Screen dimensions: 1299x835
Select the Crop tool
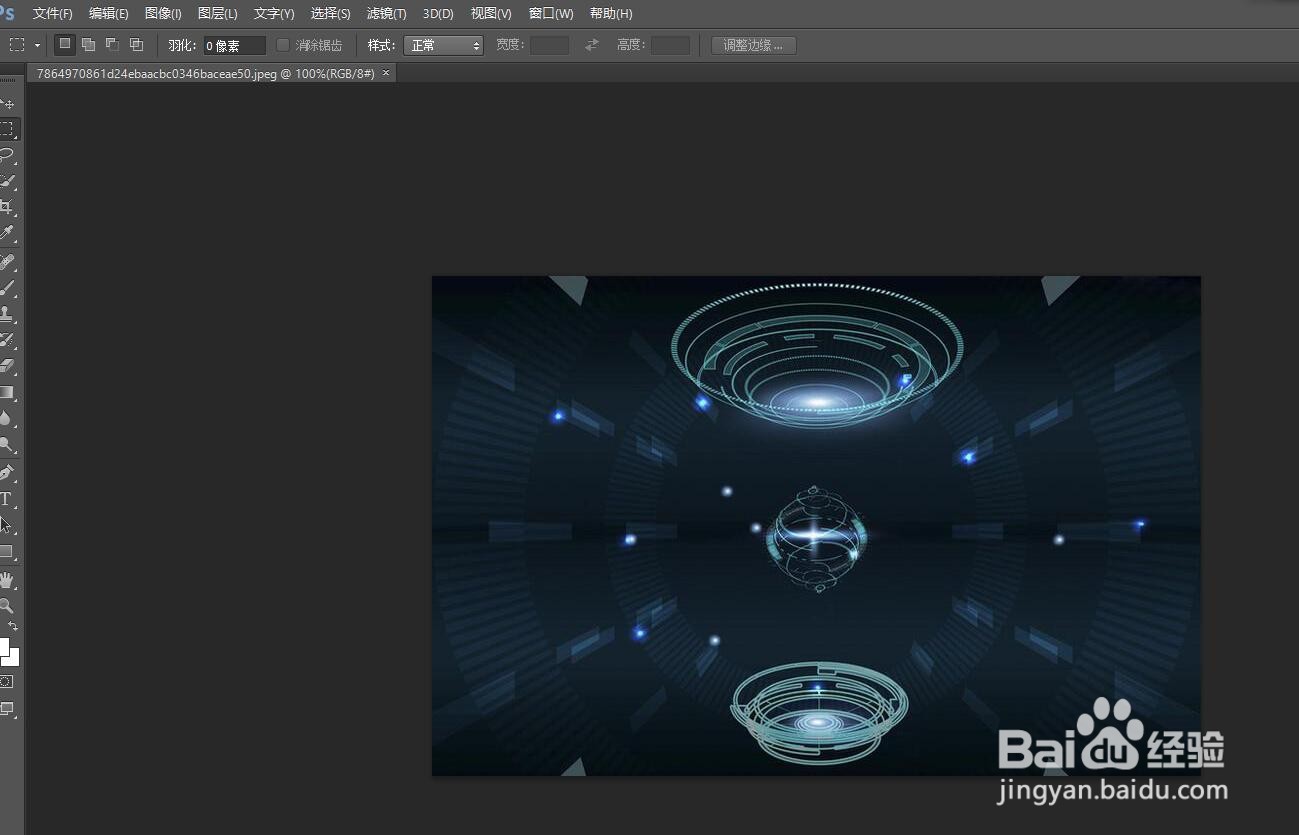pos(8,207)
